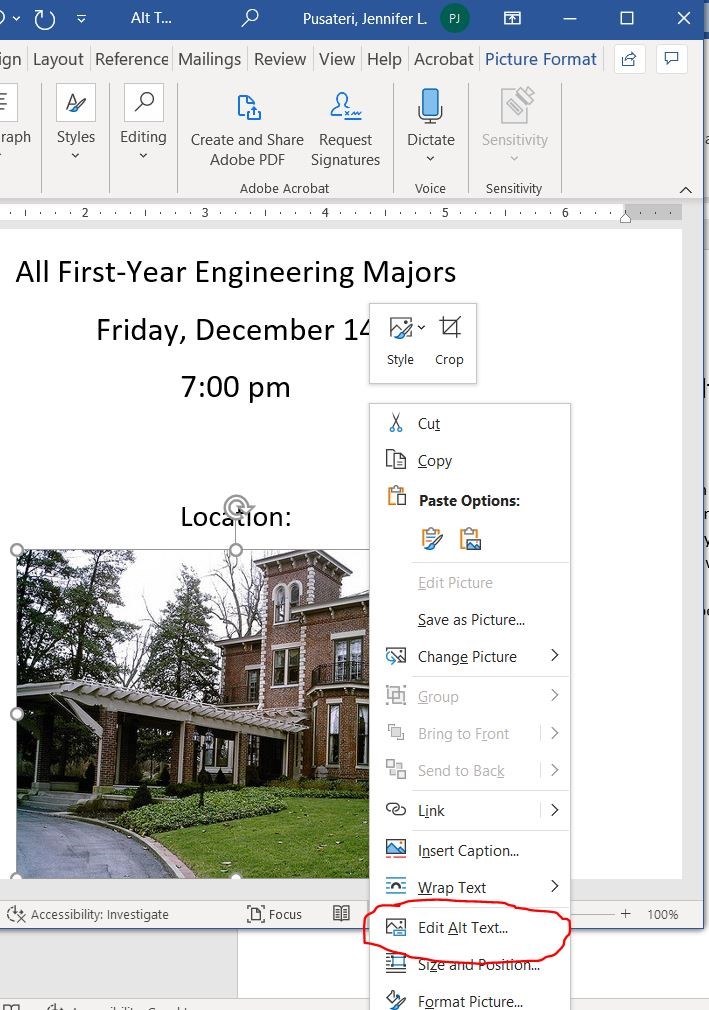
Task: Open the Acrobat tab
Action: pyautogui.click(x=443, y=59)
